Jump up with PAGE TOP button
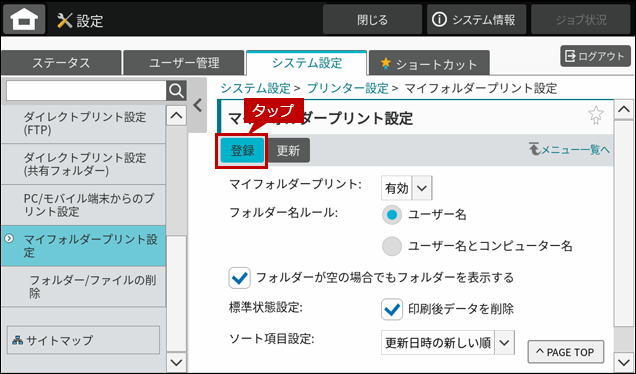The width and height of the screenshot is (636, 374). pyautogui.click(x=565, y=352)
